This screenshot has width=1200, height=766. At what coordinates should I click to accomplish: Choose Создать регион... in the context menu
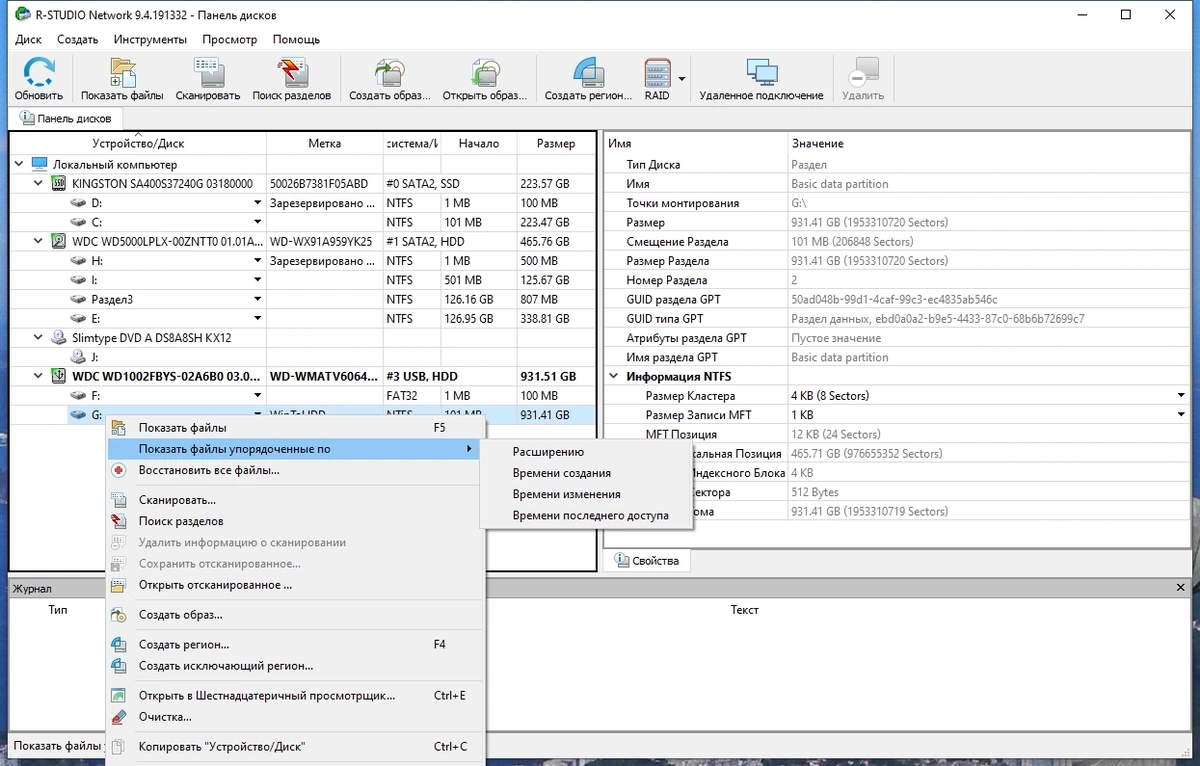click(x=295, y=645)
